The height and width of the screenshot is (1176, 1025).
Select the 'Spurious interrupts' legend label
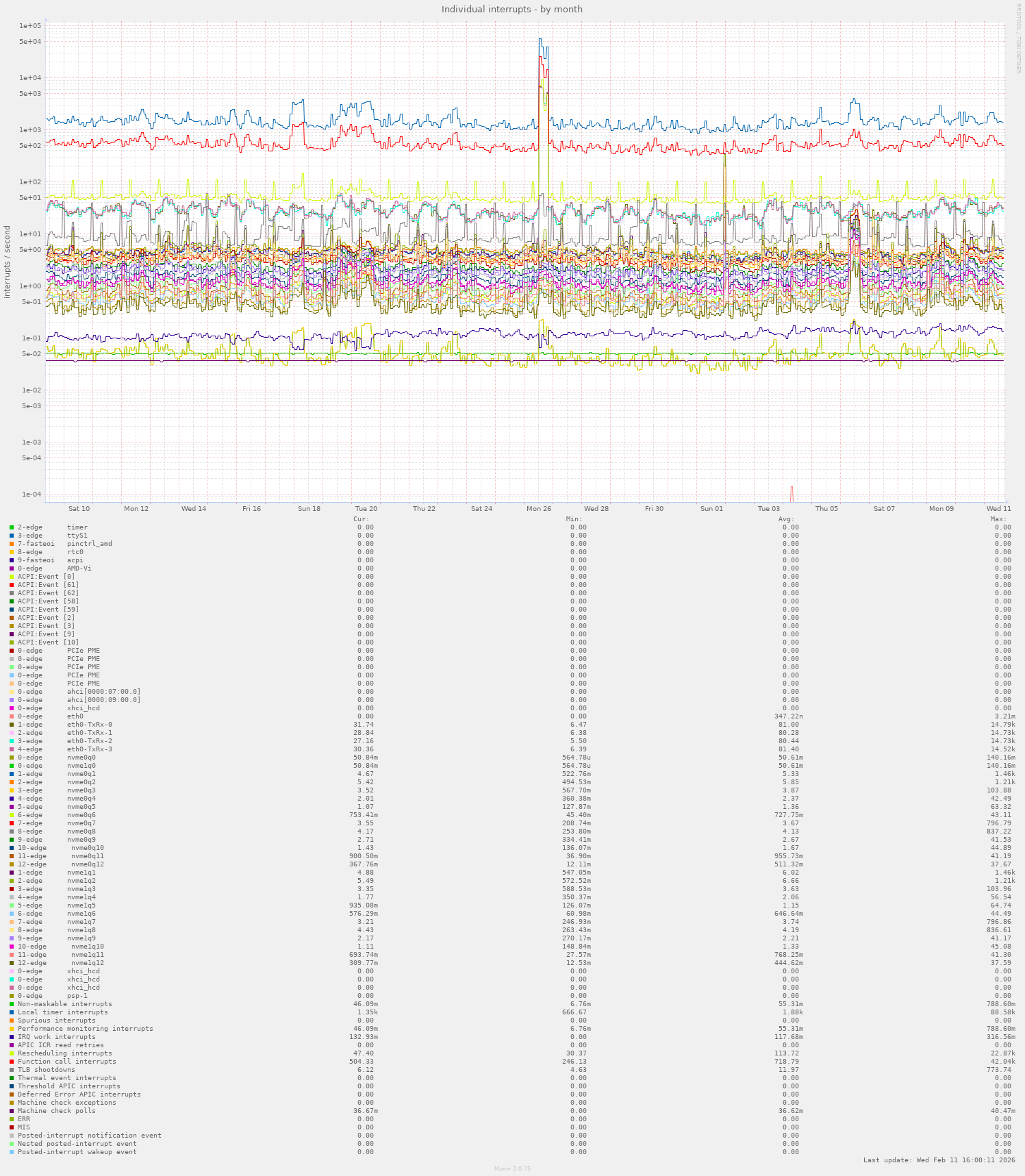(57, 1021)
